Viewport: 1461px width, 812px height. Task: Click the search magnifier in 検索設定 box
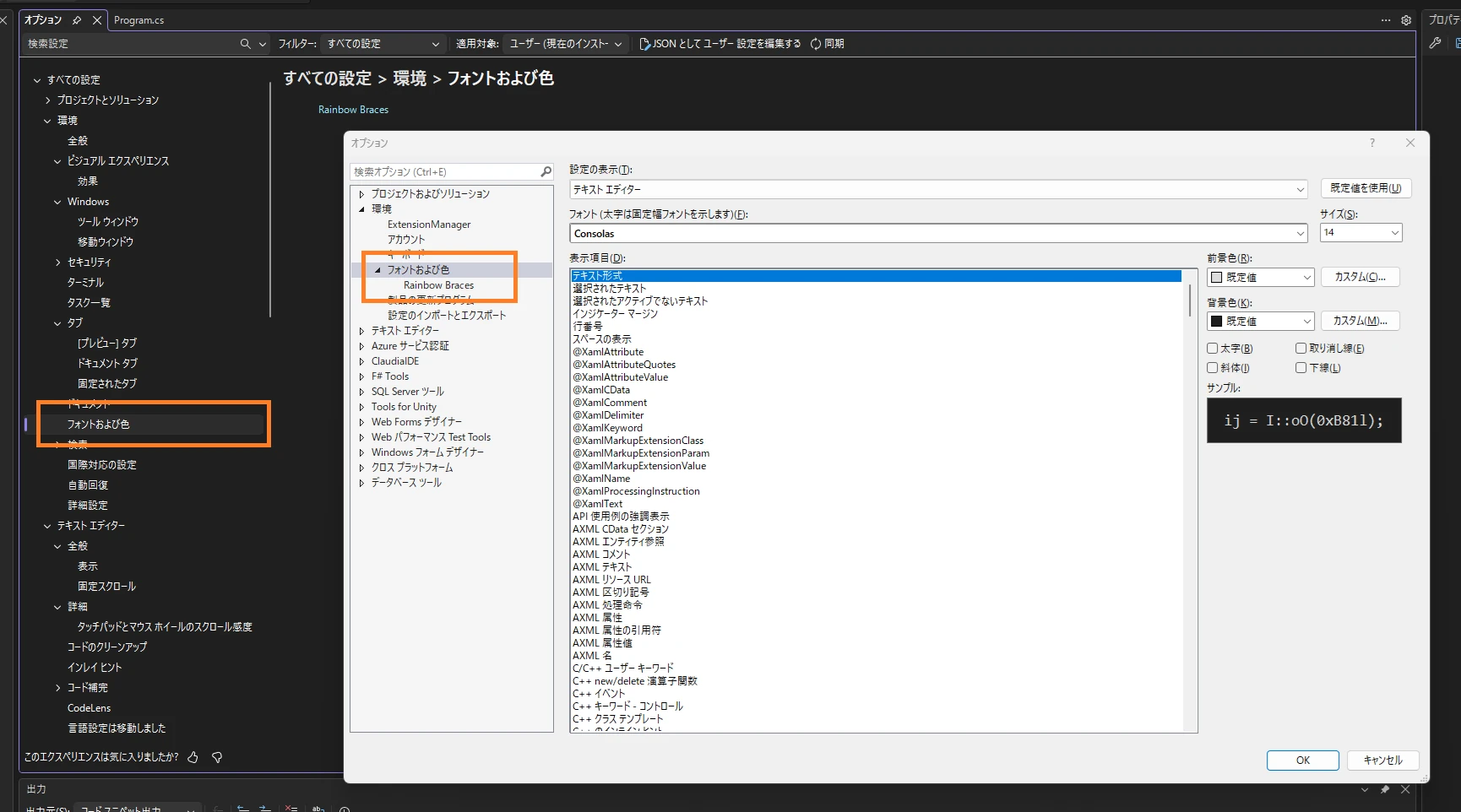click(245, 44)
